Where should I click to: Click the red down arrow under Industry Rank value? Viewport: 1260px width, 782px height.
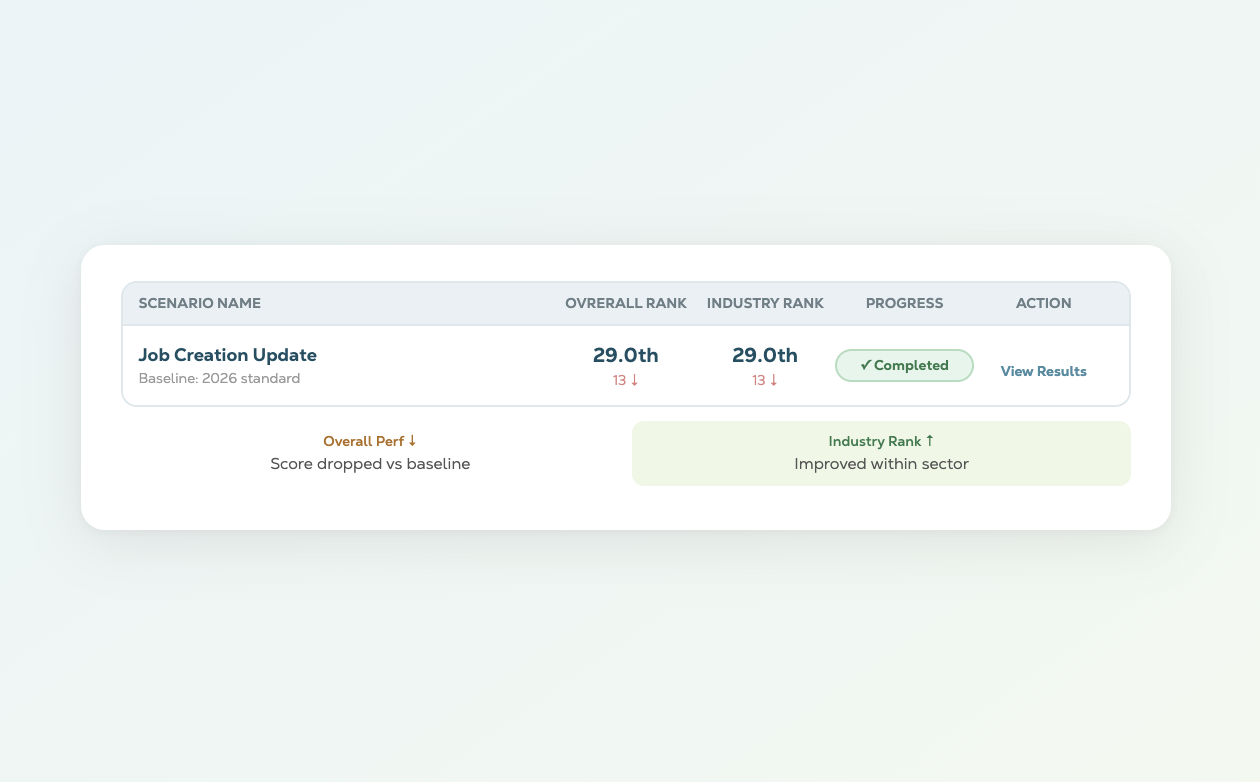pos(773,381)
